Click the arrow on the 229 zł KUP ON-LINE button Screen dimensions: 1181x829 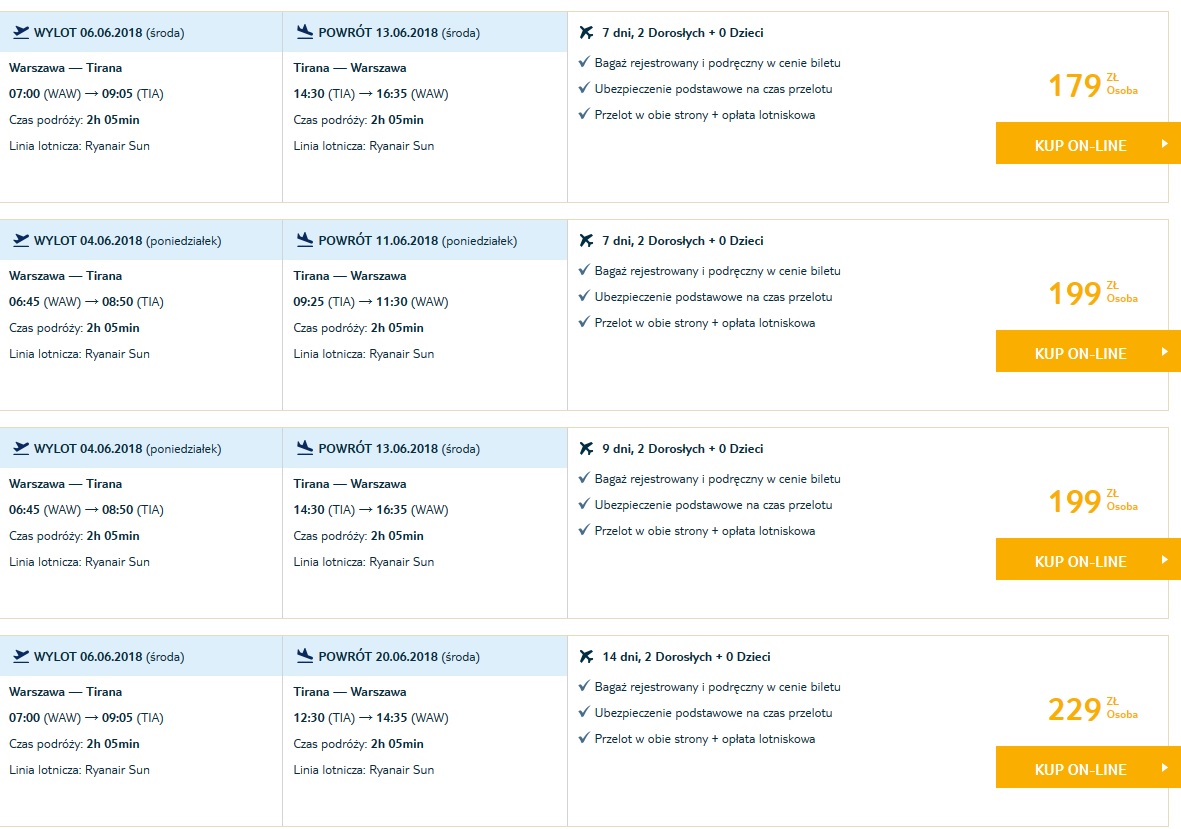coord(1164,767)
